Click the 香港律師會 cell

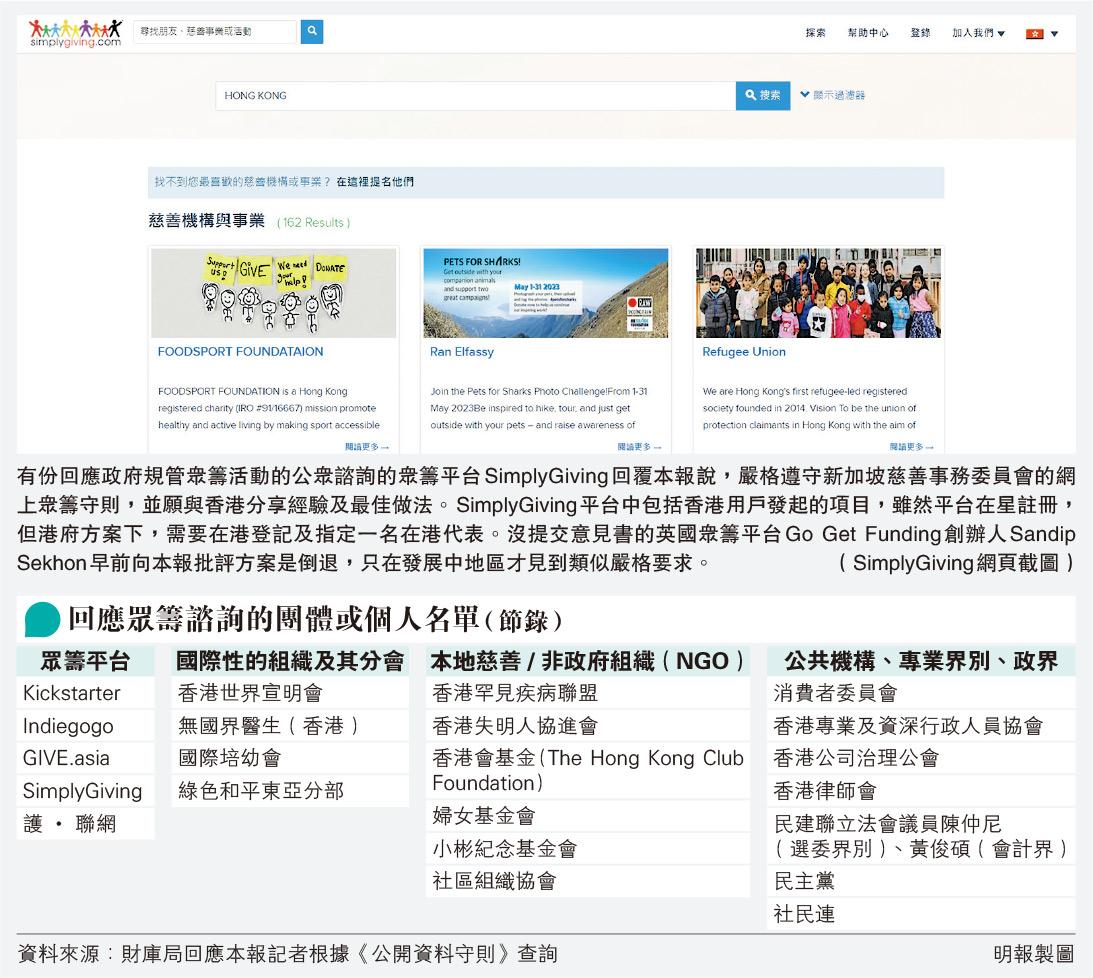coord(921,790)
